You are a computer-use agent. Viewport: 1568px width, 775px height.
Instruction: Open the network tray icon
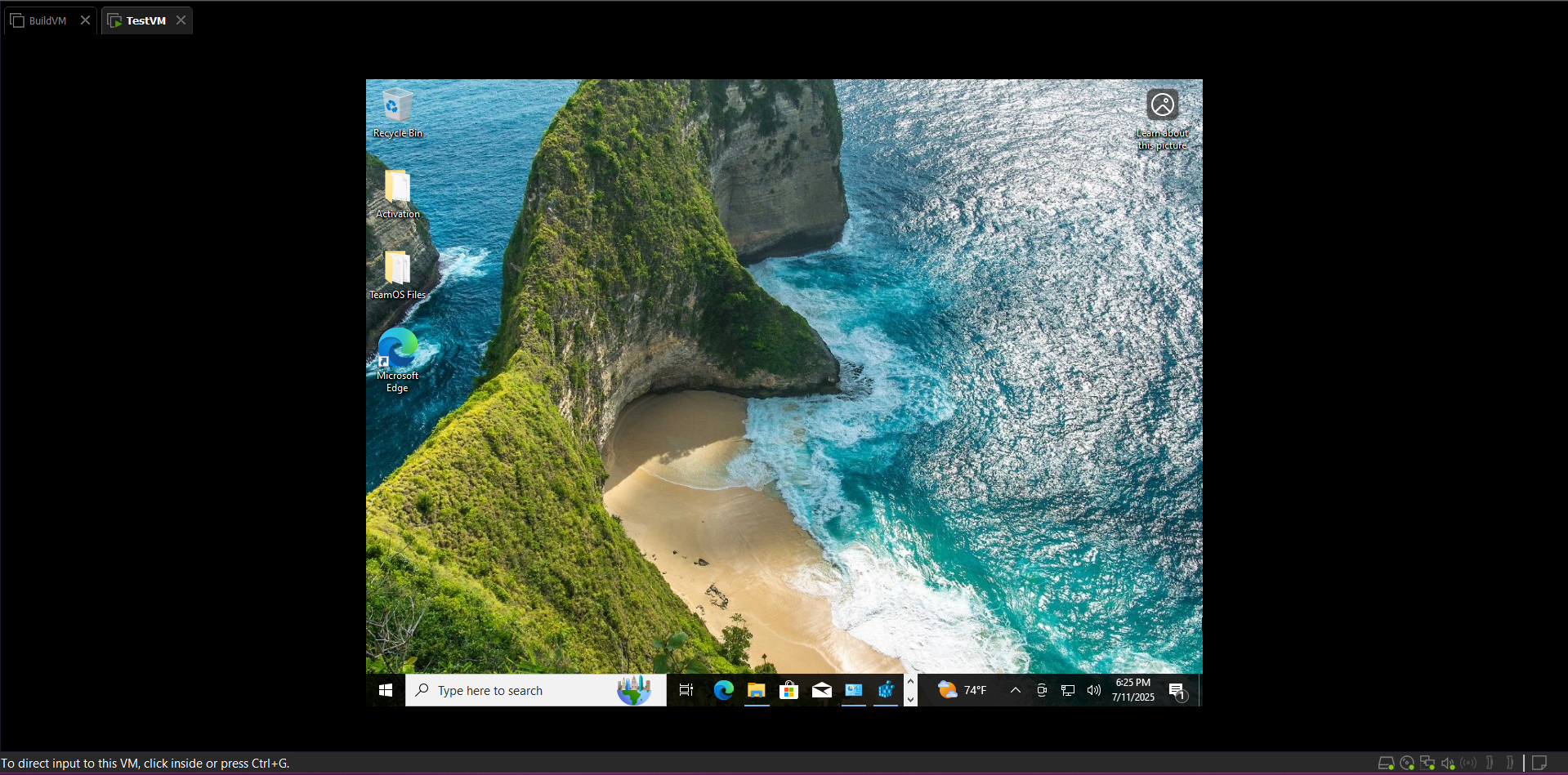pos(1068,691)
